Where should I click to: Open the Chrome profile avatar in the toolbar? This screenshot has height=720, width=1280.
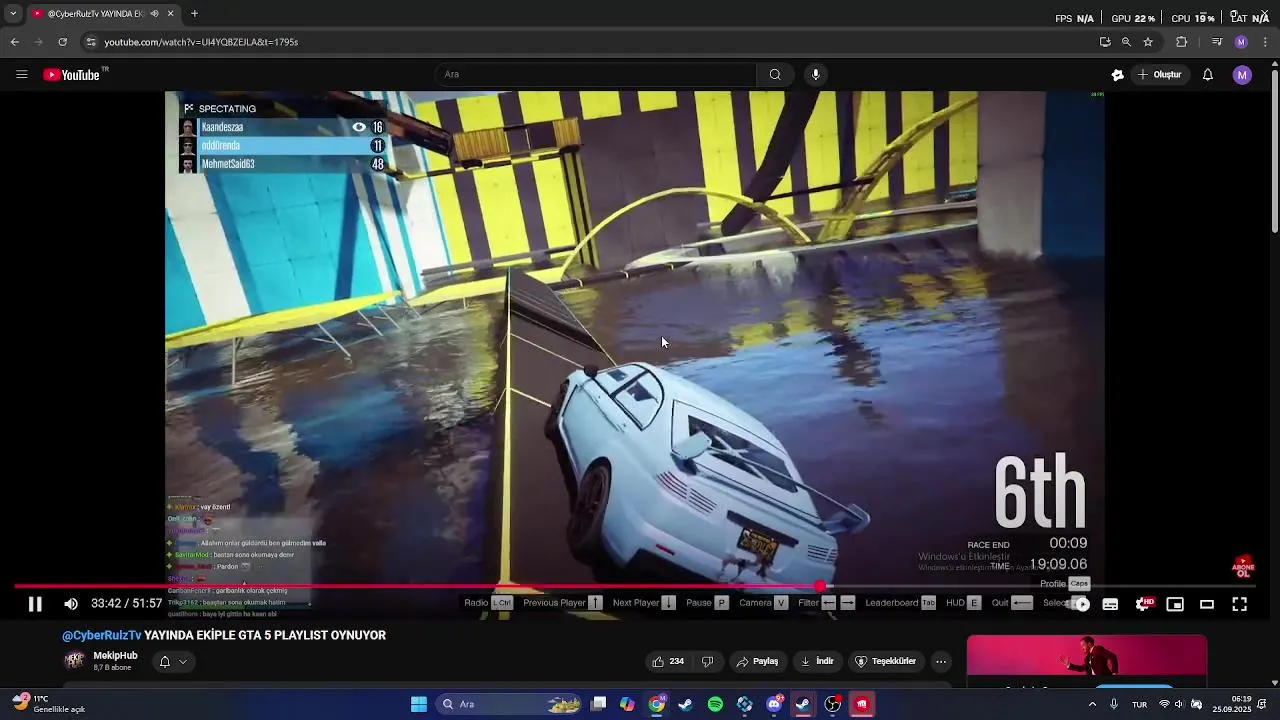tap(1241, 42)
